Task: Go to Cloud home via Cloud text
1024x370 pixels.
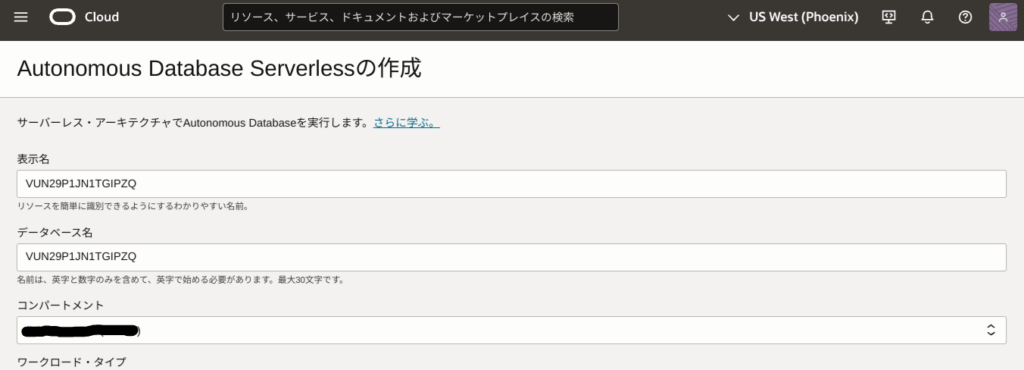Action: pos(102,17)
